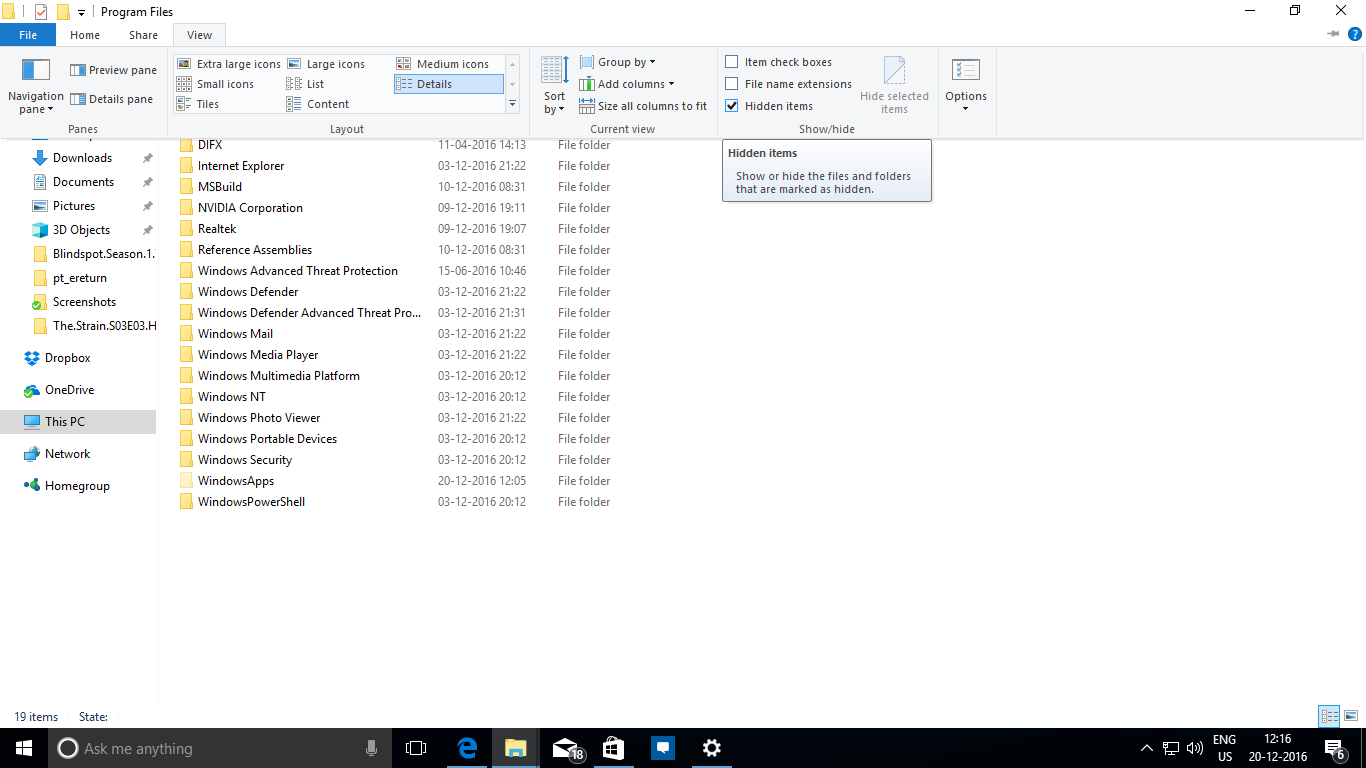Switch layout to Tiles

(x=198, y=104)
